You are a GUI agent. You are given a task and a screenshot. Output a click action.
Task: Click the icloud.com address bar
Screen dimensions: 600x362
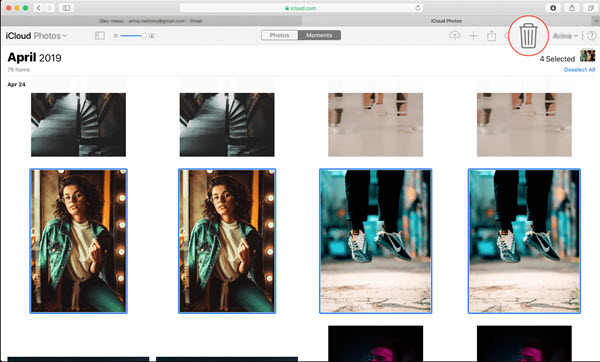coord(301,8)
